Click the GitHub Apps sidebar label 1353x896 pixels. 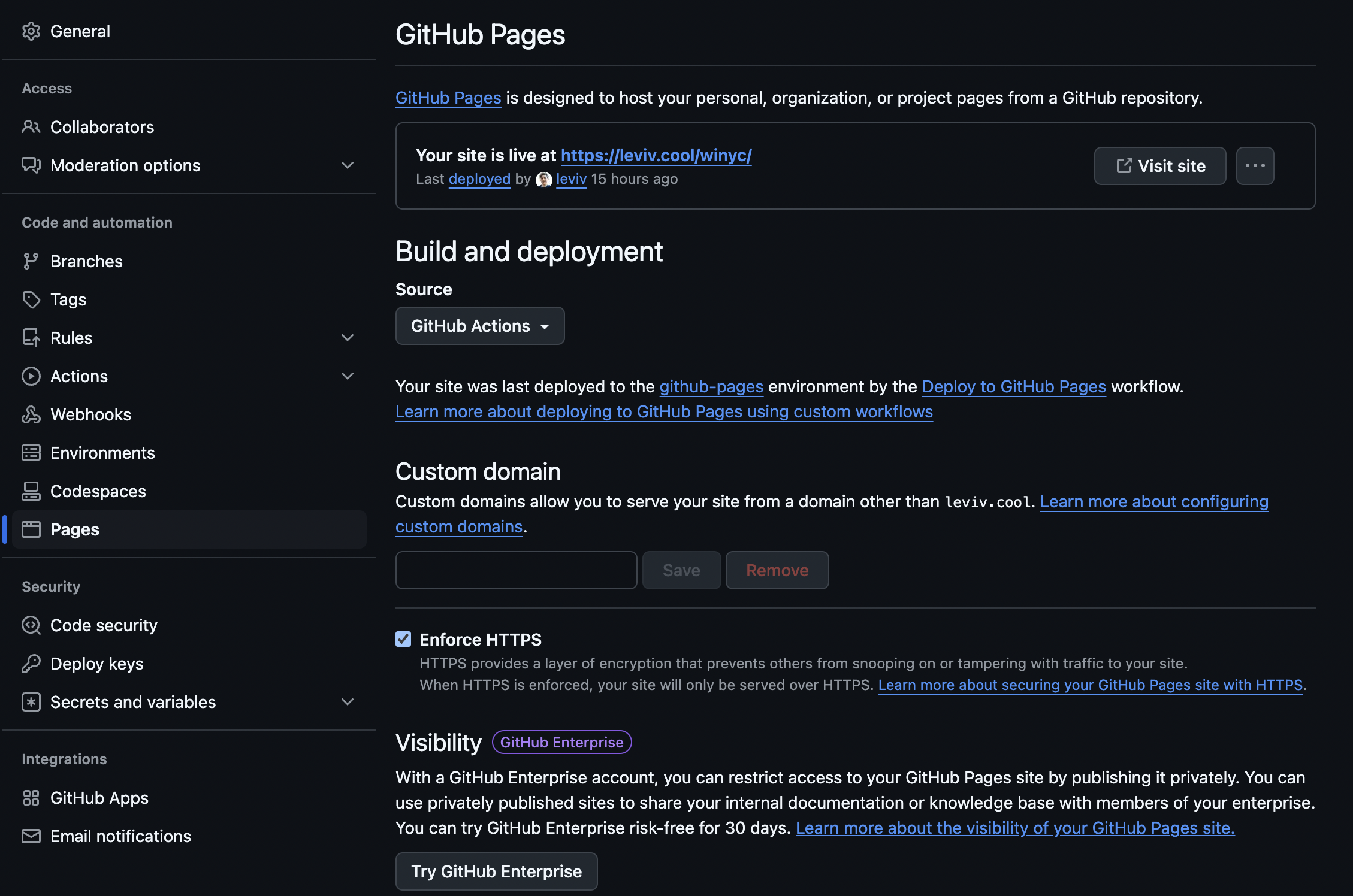[x=99, y=798]
